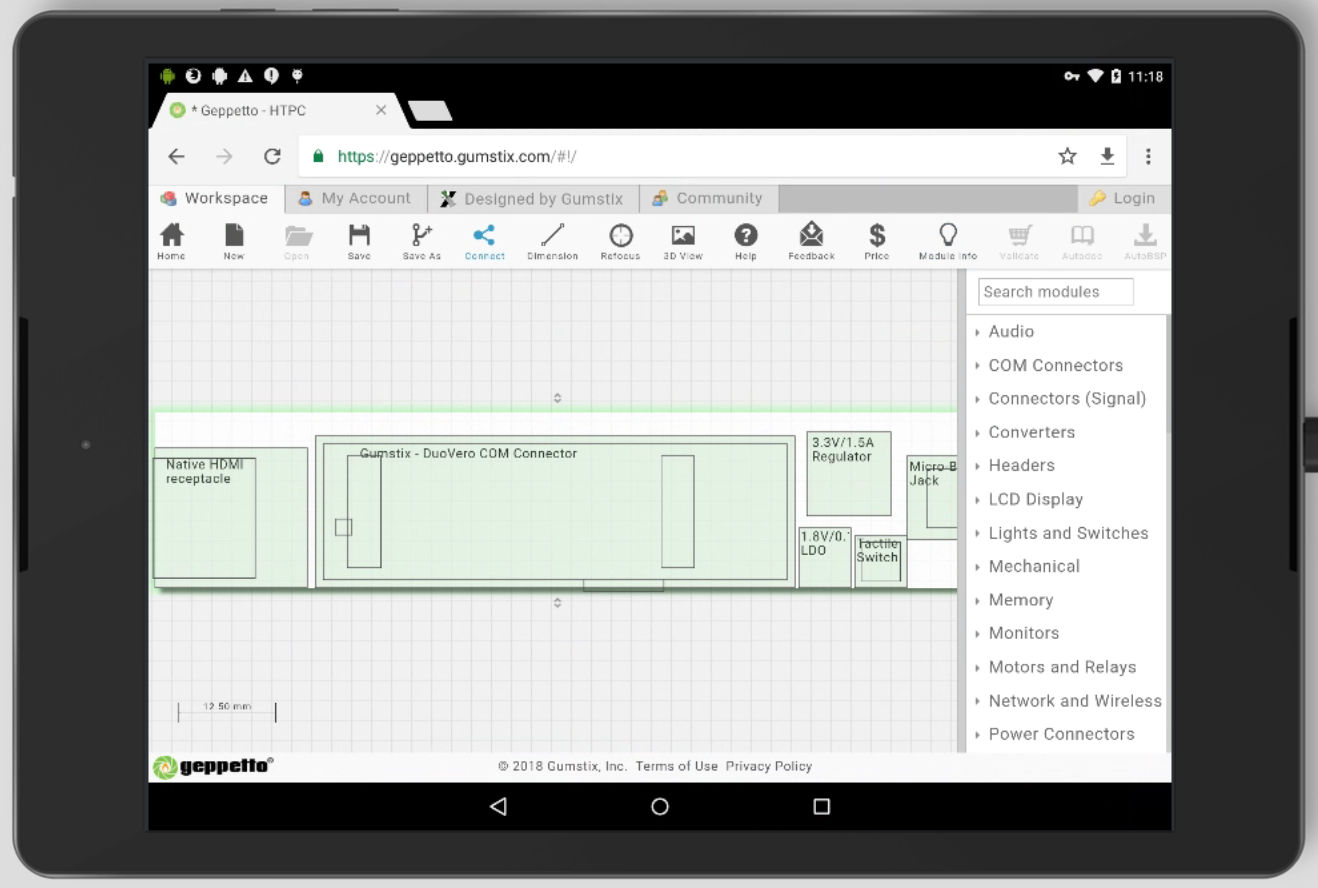
Task: Expand Connectors (Signal) category
Action: [x=1066, y=398]
